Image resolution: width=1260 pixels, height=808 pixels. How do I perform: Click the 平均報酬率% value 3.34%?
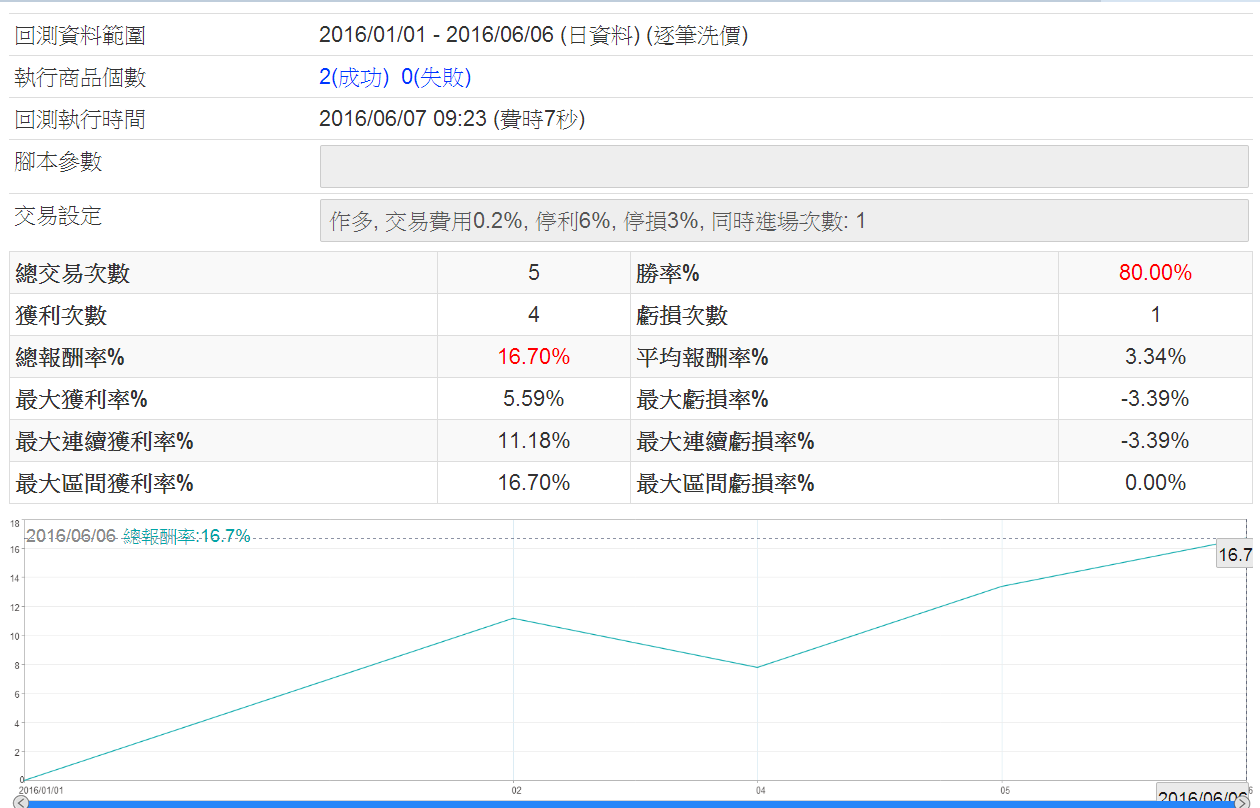[1155, 357]
